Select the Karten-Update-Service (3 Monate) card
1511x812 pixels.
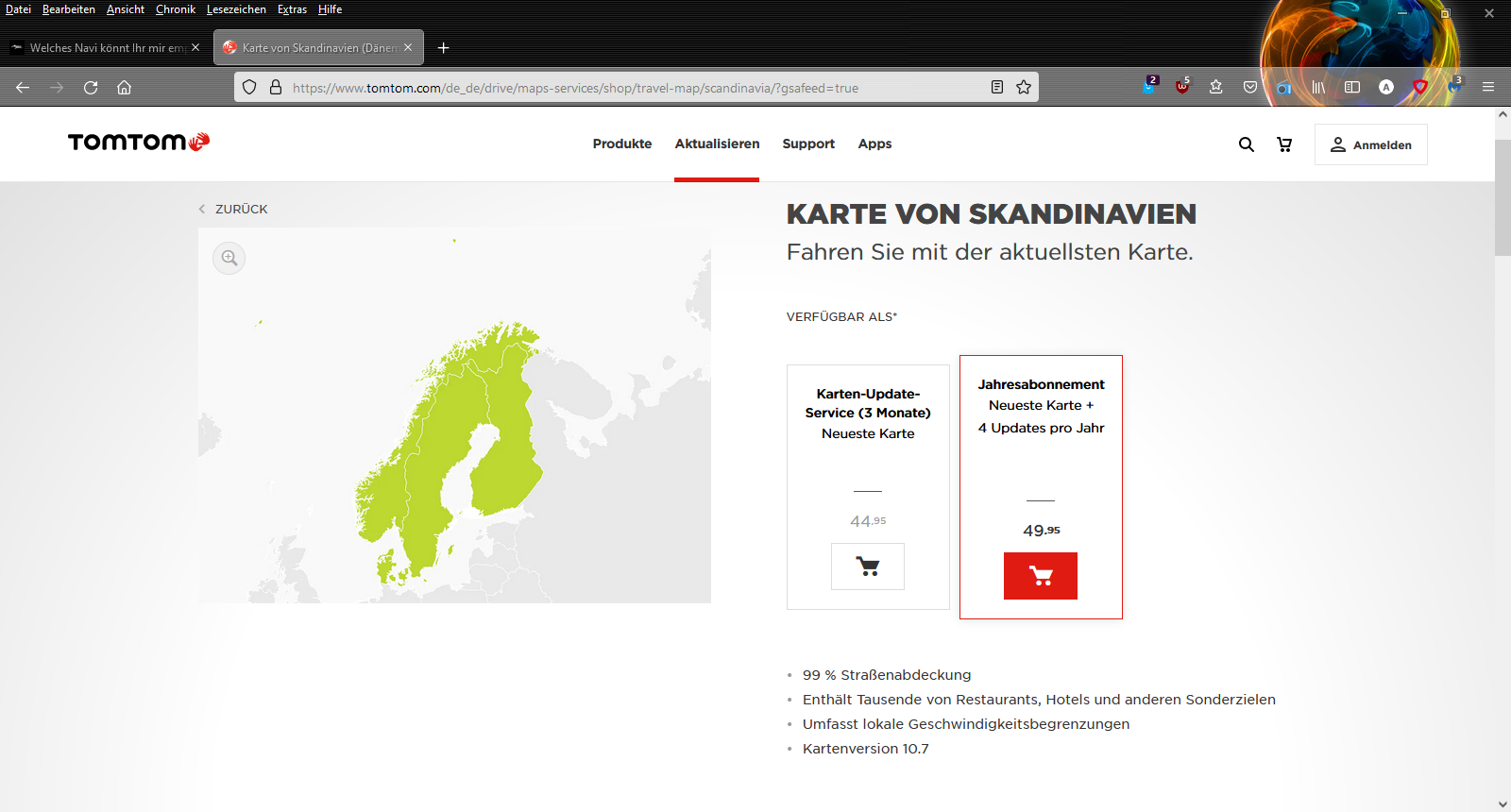pos(868,444)
